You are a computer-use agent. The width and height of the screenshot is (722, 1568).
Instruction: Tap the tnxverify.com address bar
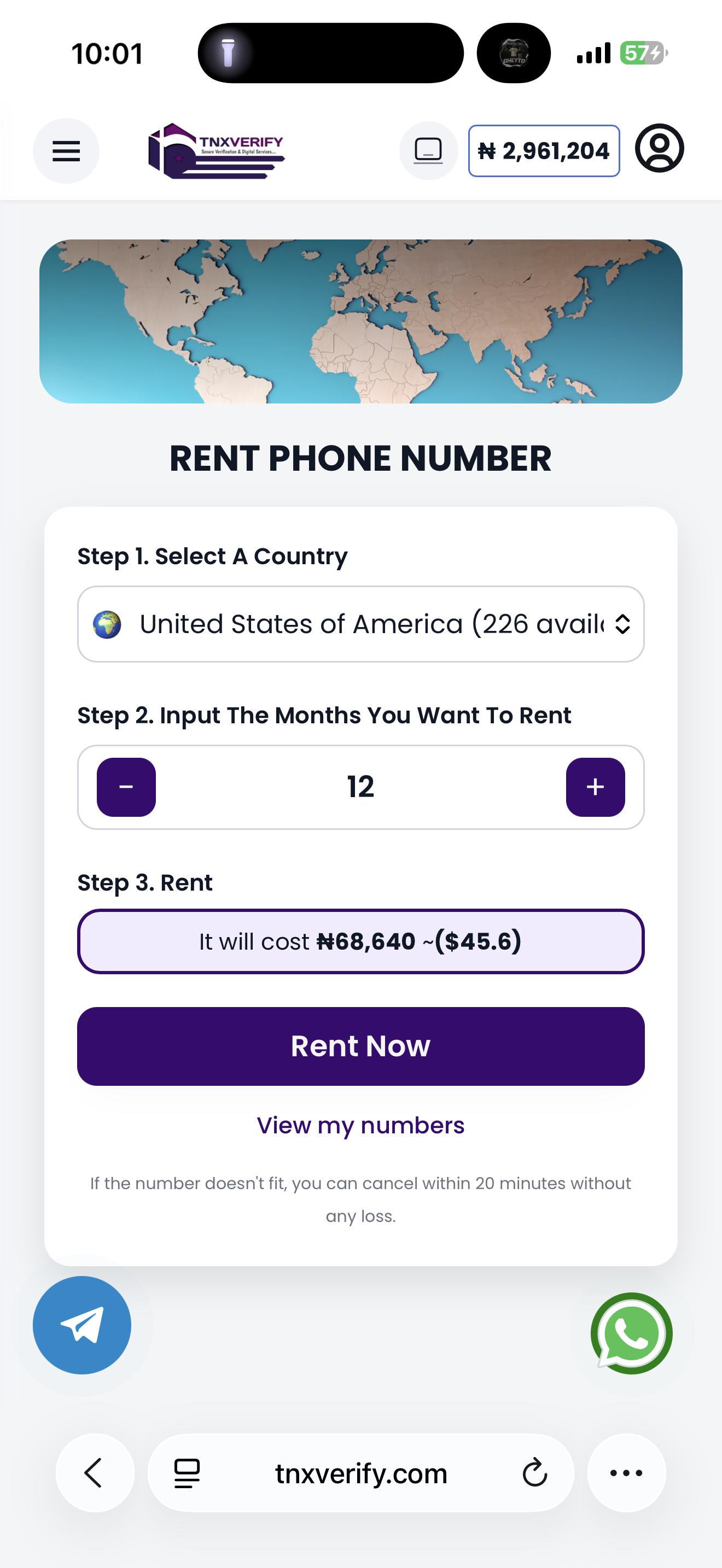[360, 1473]
